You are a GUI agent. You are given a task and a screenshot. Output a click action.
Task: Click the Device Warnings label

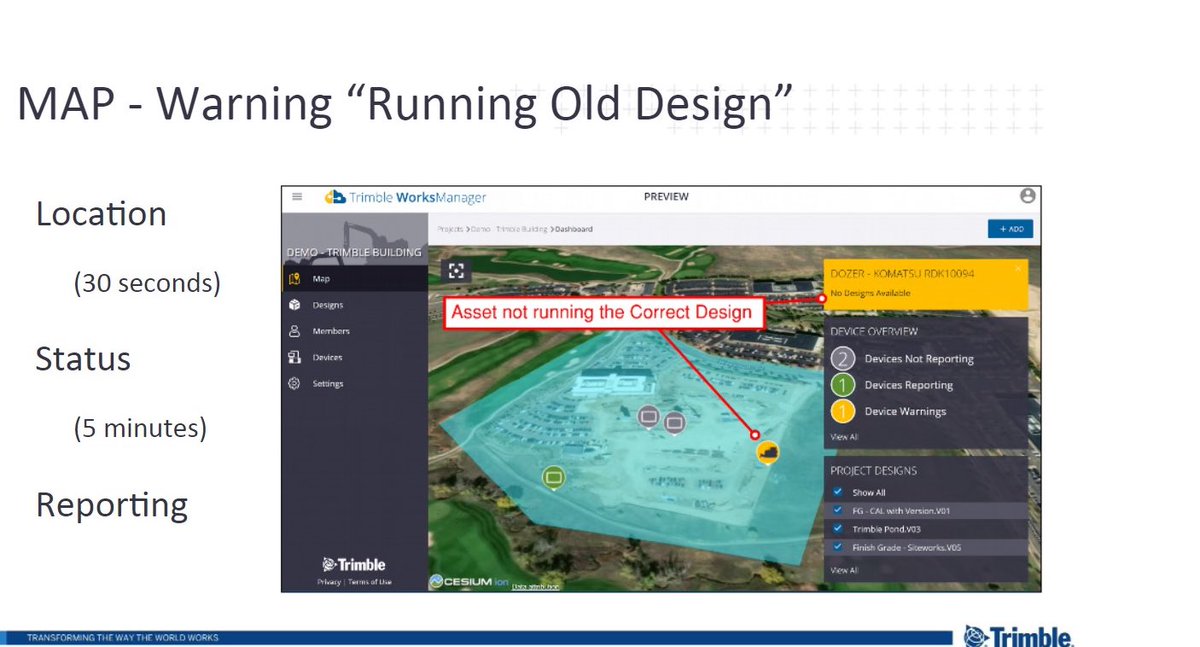coord(905,411)
